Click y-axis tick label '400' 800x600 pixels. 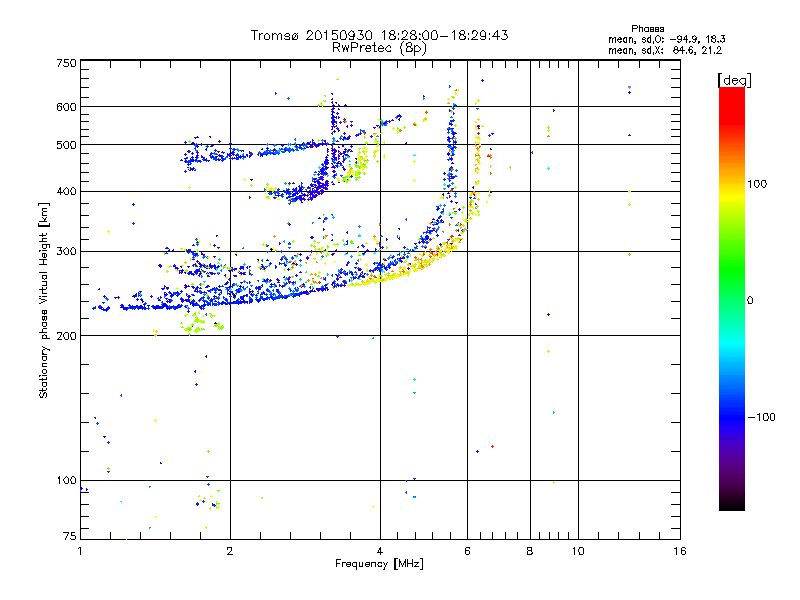66,191
